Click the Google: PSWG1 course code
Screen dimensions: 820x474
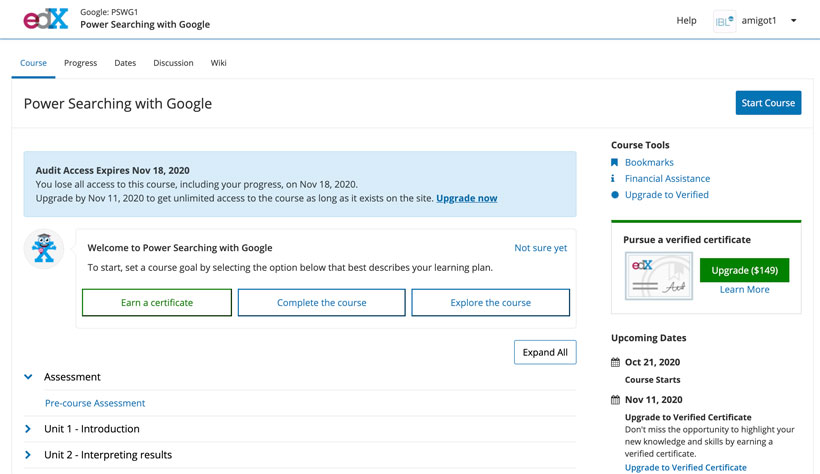(x=109, y=12)
